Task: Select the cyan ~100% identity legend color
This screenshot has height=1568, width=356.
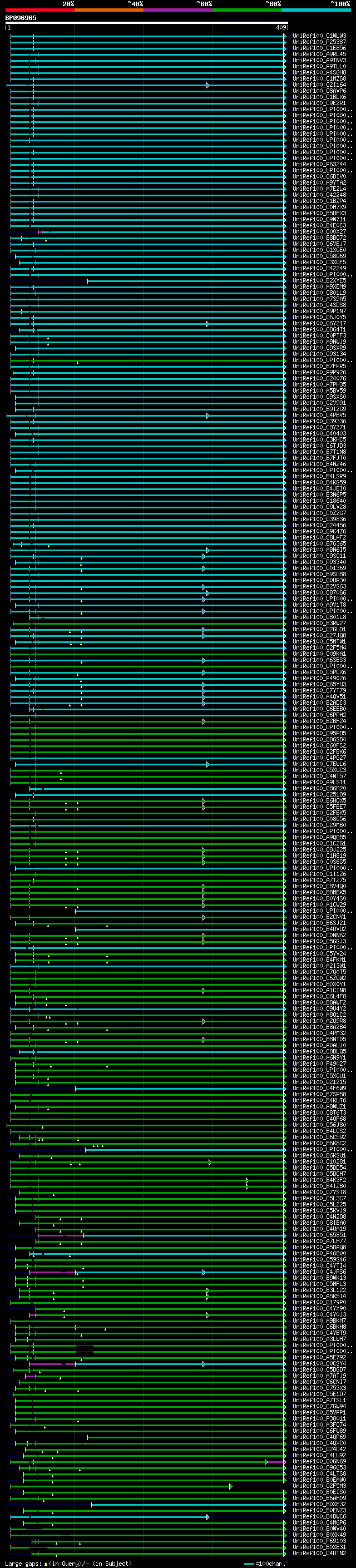Action: coord(316,11)
